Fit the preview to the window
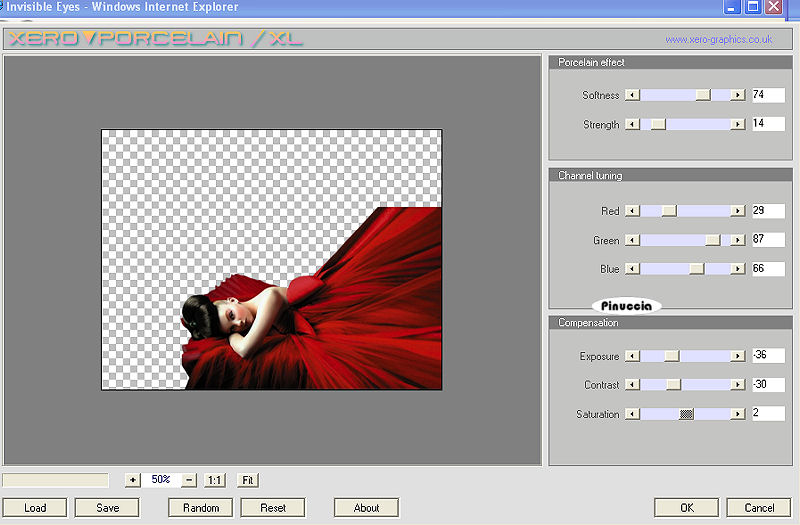 [x=248, y=480]
